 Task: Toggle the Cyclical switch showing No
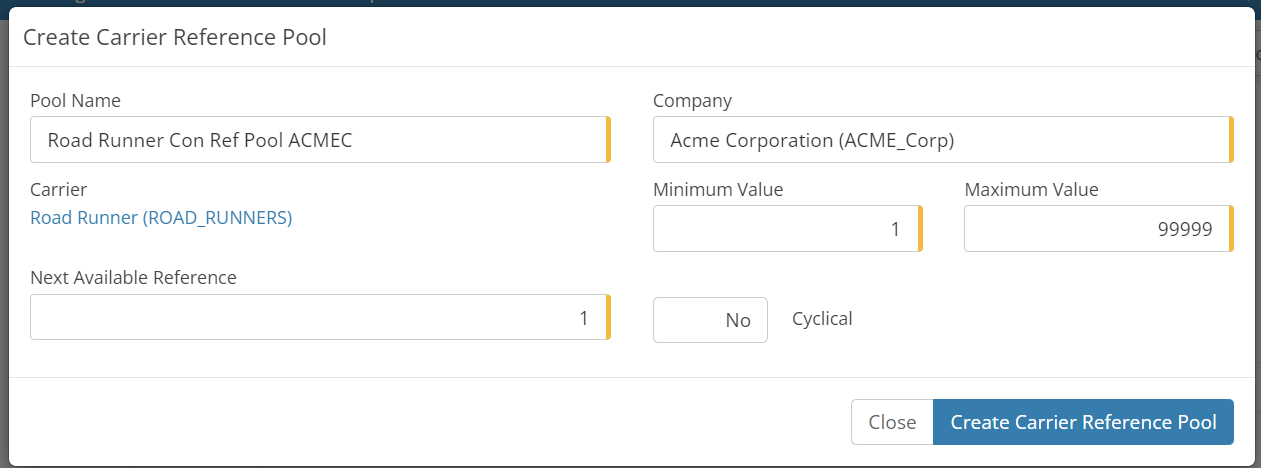click(710, 320)
